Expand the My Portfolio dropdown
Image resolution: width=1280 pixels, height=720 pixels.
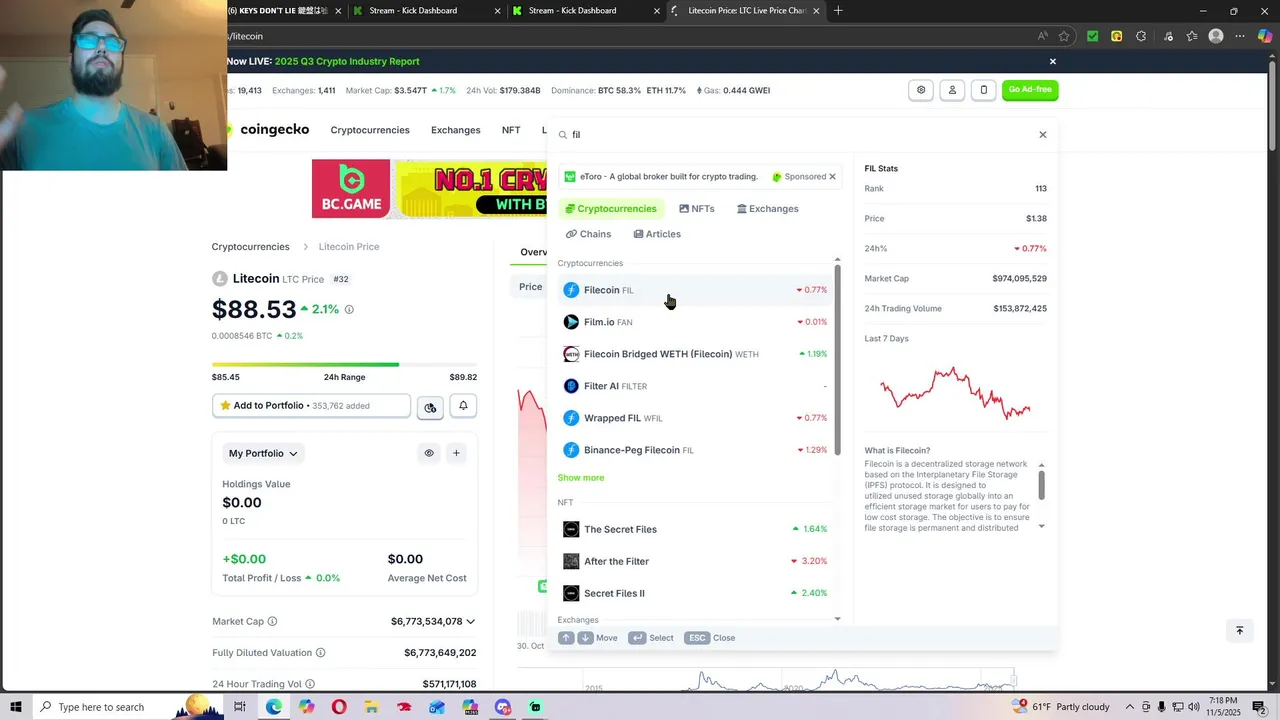263,453
